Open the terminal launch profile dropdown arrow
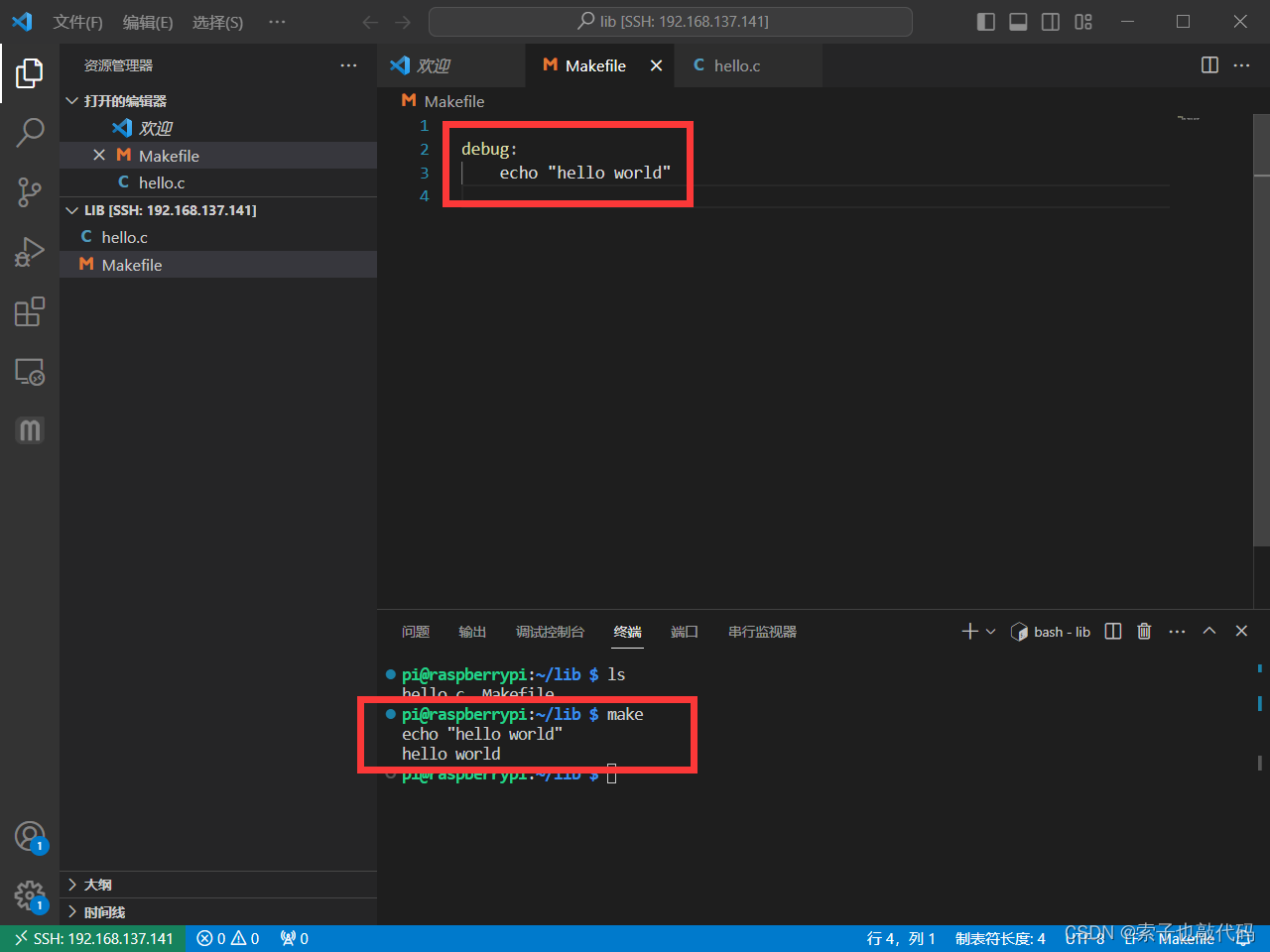Viewport: 1270px width, 952px height. click(x=990, y=632)
